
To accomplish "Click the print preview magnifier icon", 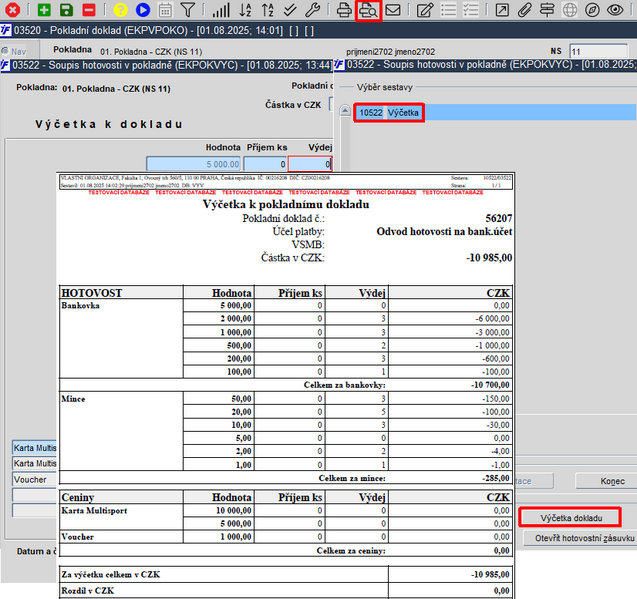I will click(368, 11).
